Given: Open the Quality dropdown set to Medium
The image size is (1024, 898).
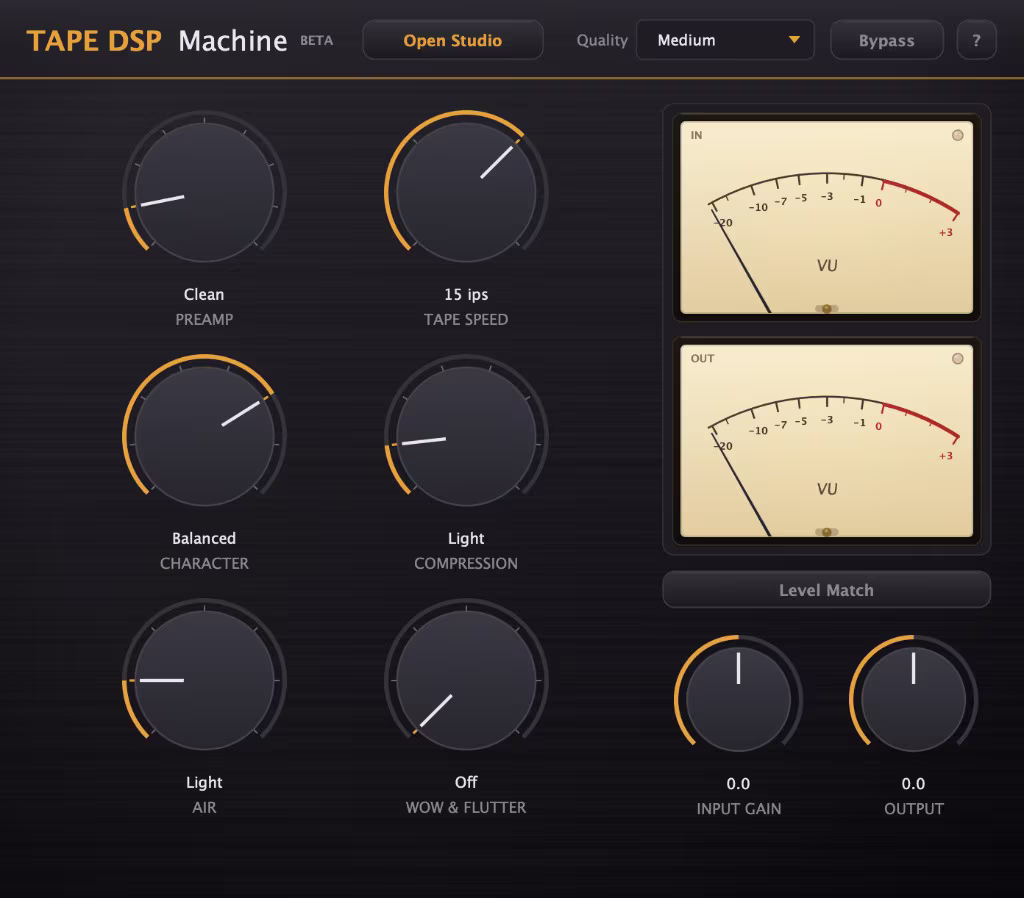Looking at the screenshot, I should 725,40.
